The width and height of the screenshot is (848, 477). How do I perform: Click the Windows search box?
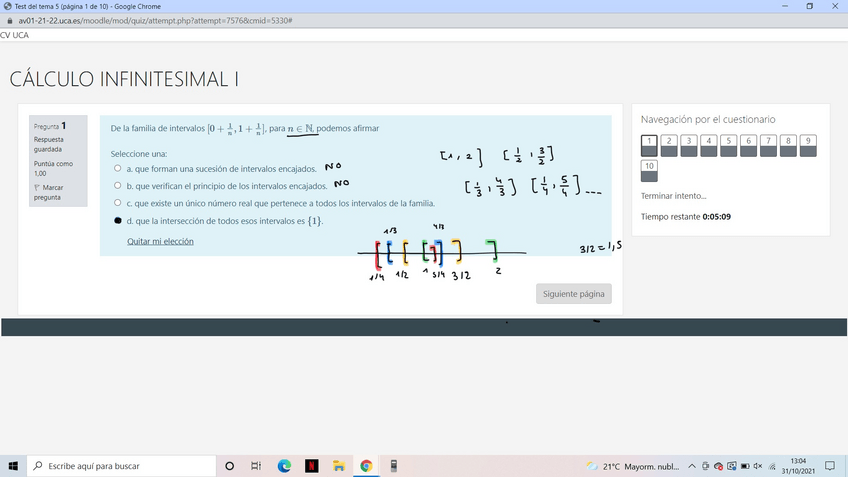[120, 466]
